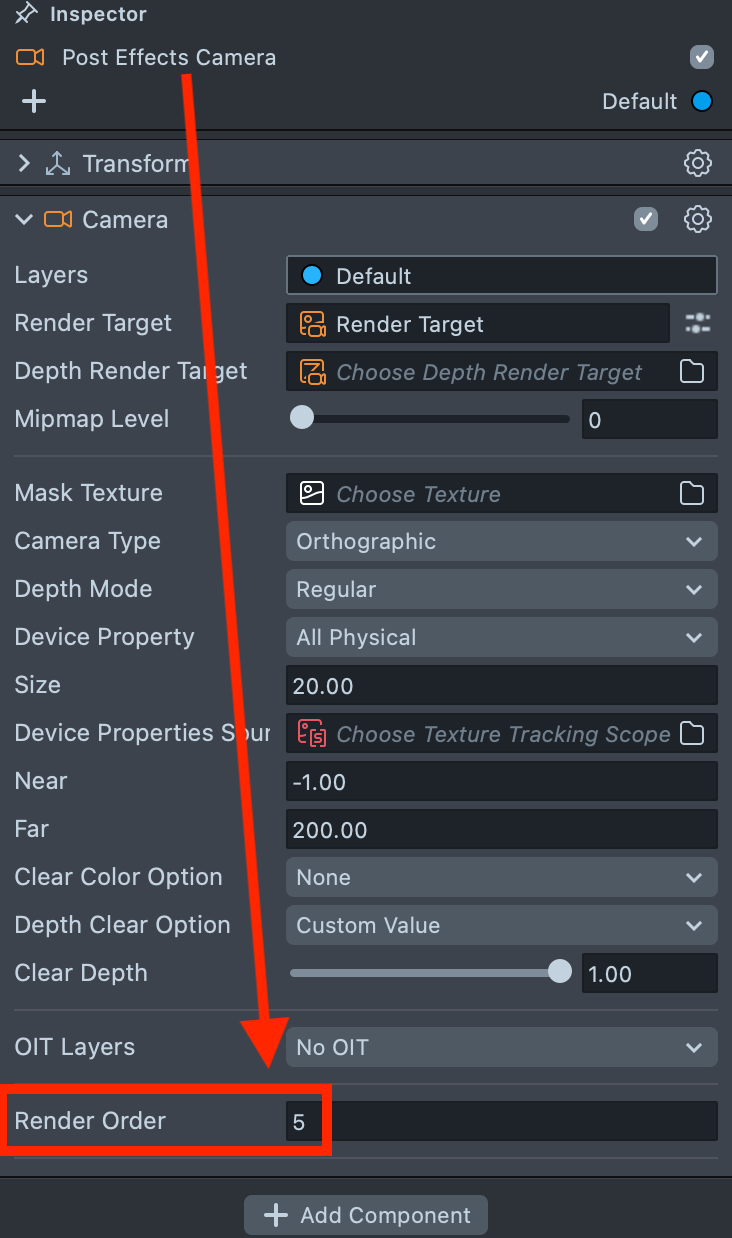
Task: Toggle the Post Effects Camera object checkbox
Action: 702,57
